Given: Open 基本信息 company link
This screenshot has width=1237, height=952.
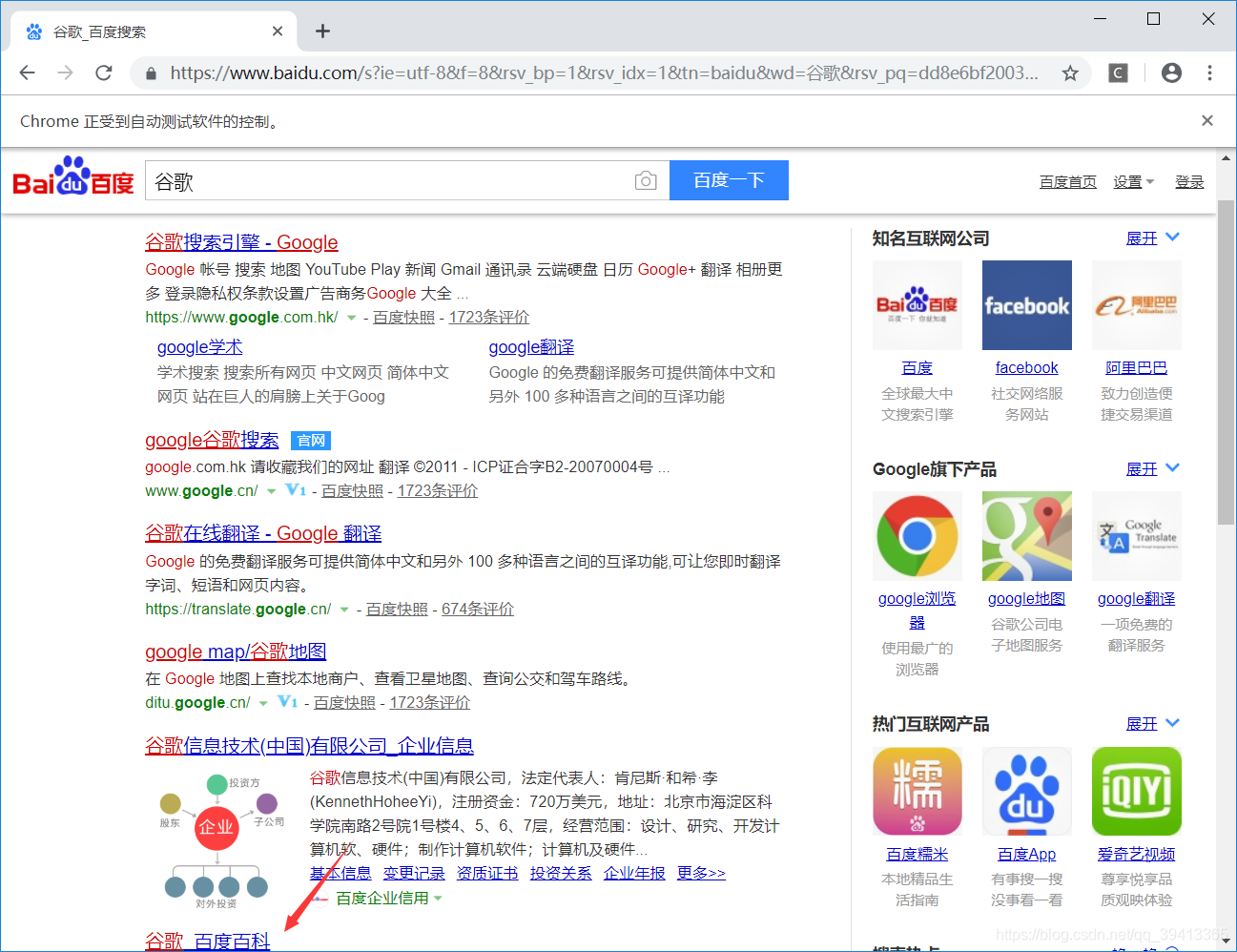Looking at the screenshot, I should coord(340,874).
